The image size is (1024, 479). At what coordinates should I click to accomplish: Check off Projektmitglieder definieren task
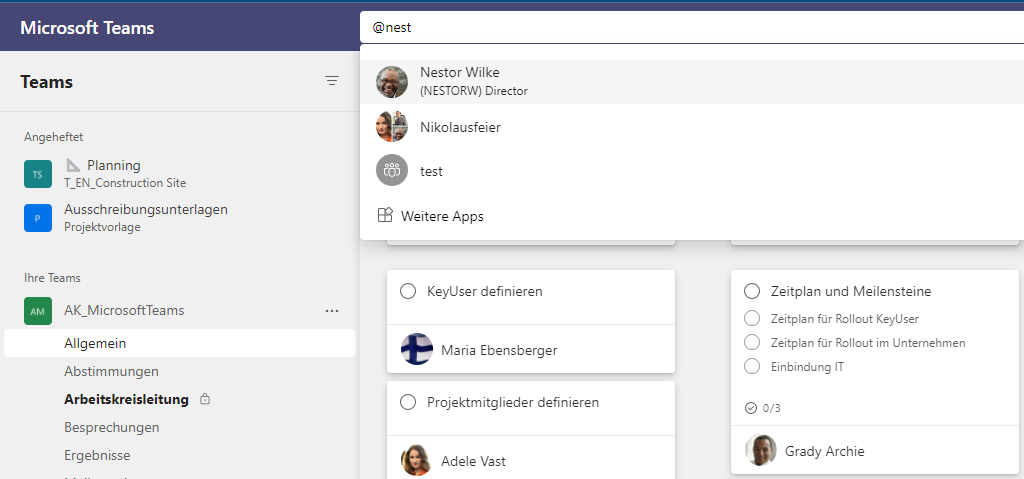408,402
